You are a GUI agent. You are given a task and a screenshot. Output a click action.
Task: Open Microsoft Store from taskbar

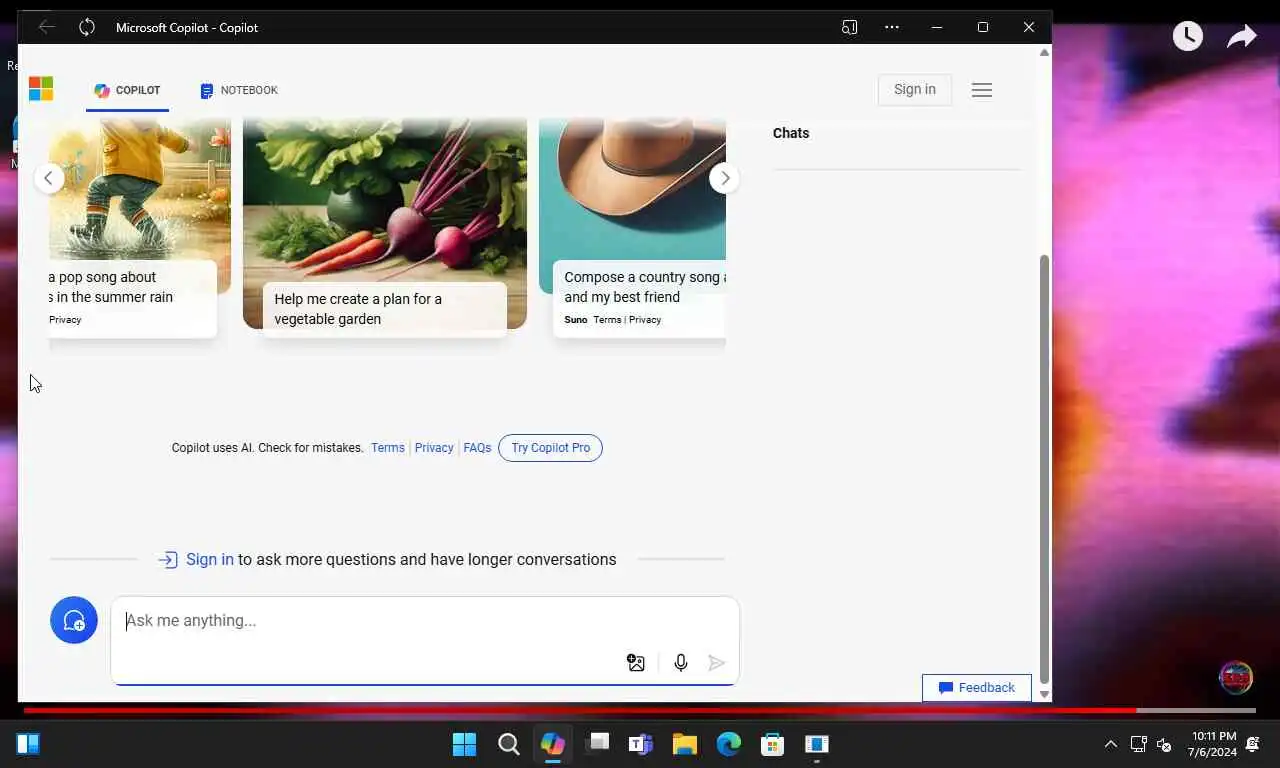[x=773, y=744]
